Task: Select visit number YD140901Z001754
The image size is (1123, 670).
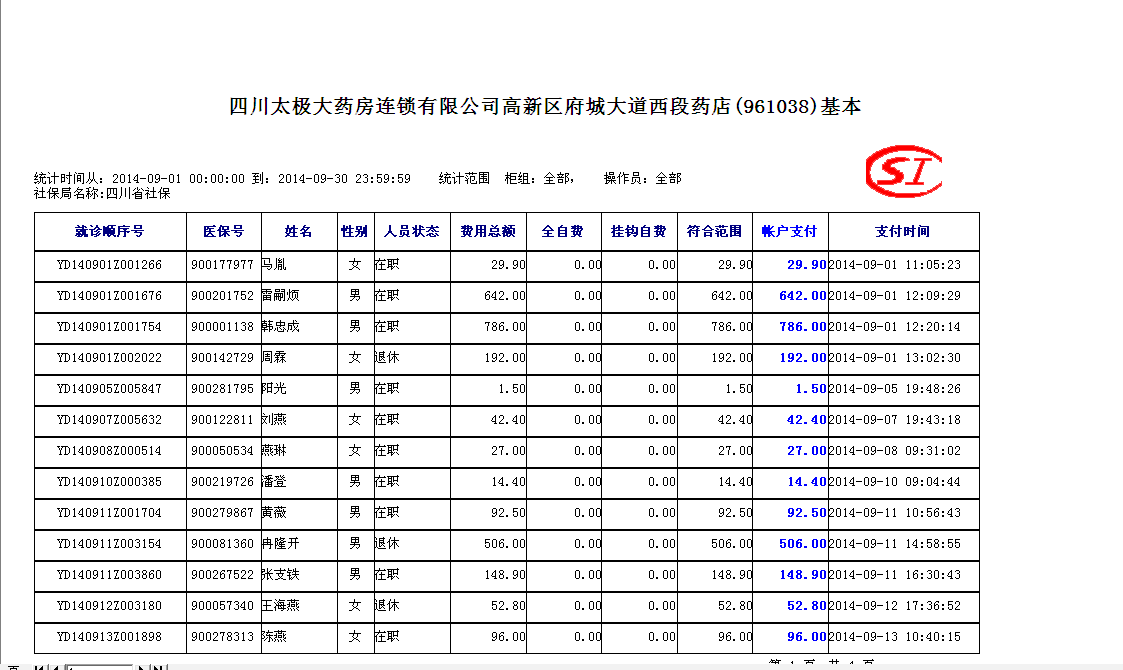Action: click(110, 327)
